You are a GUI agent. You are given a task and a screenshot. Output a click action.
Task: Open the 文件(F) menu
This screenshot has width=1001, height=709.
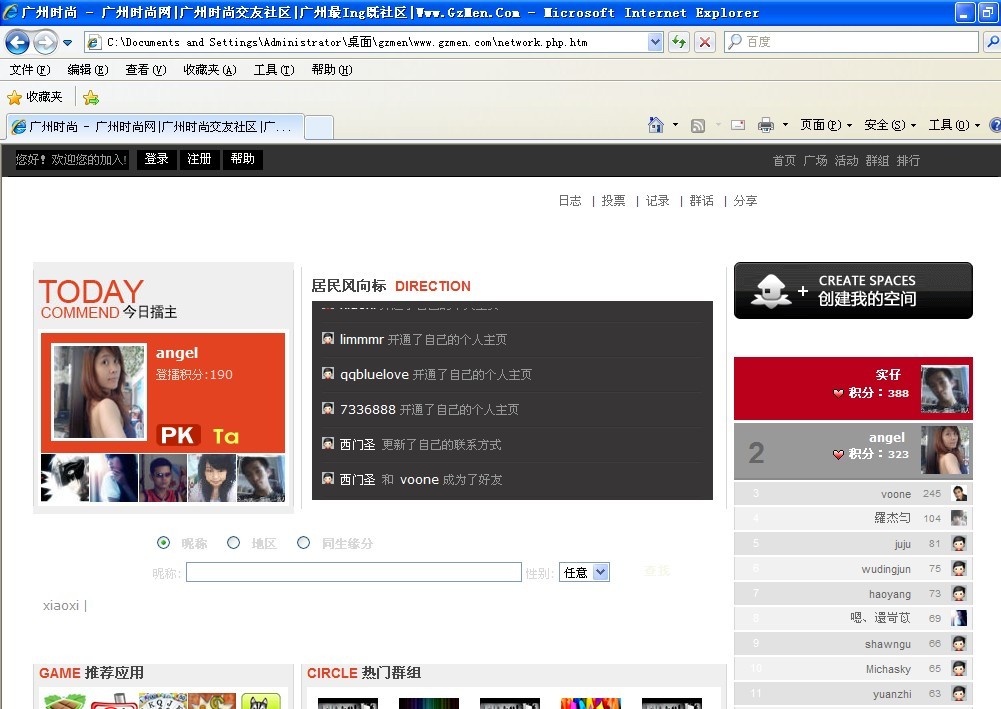click(30, 70)
